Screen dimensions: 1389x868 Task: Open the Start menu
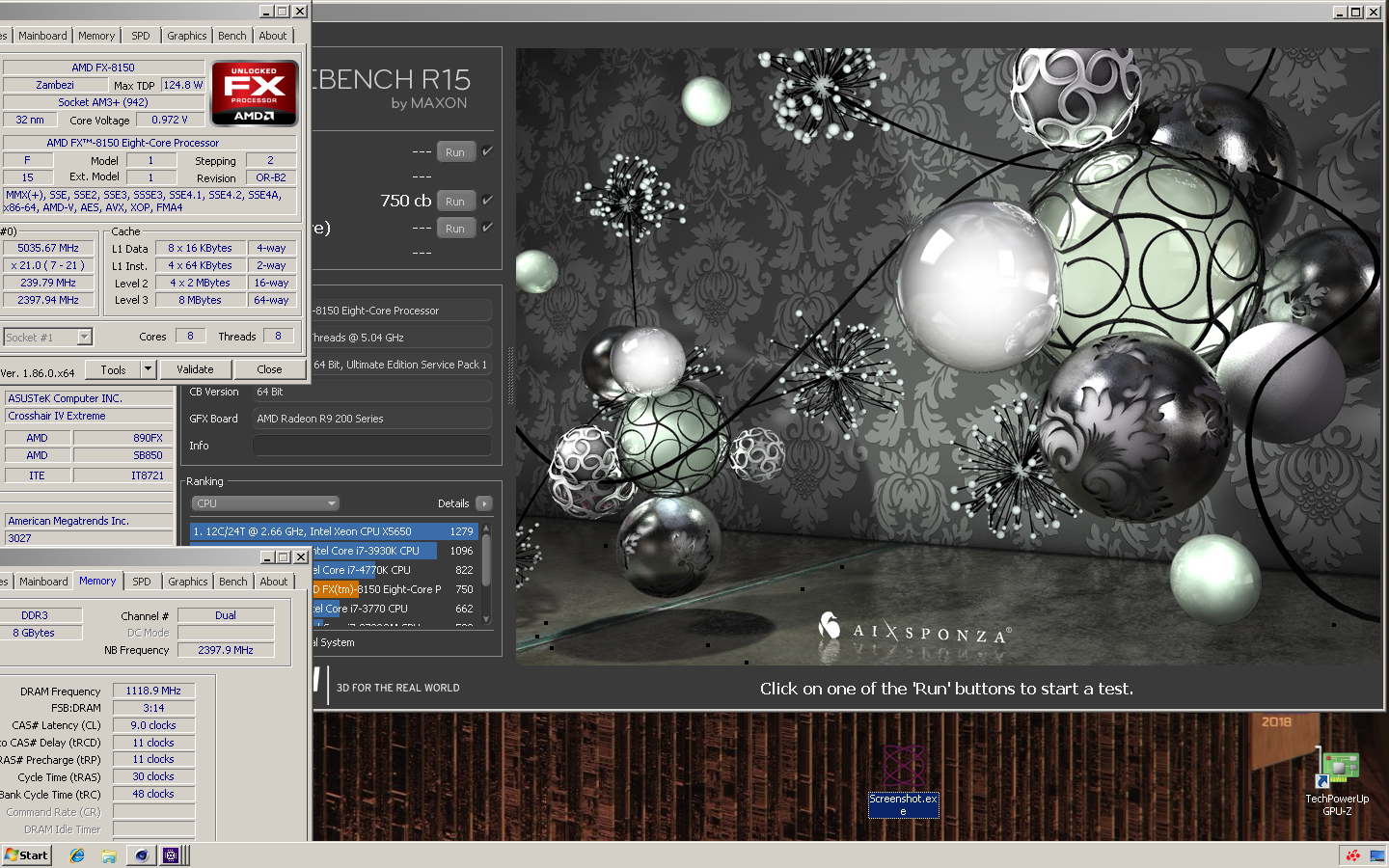[x=26, y=855]
